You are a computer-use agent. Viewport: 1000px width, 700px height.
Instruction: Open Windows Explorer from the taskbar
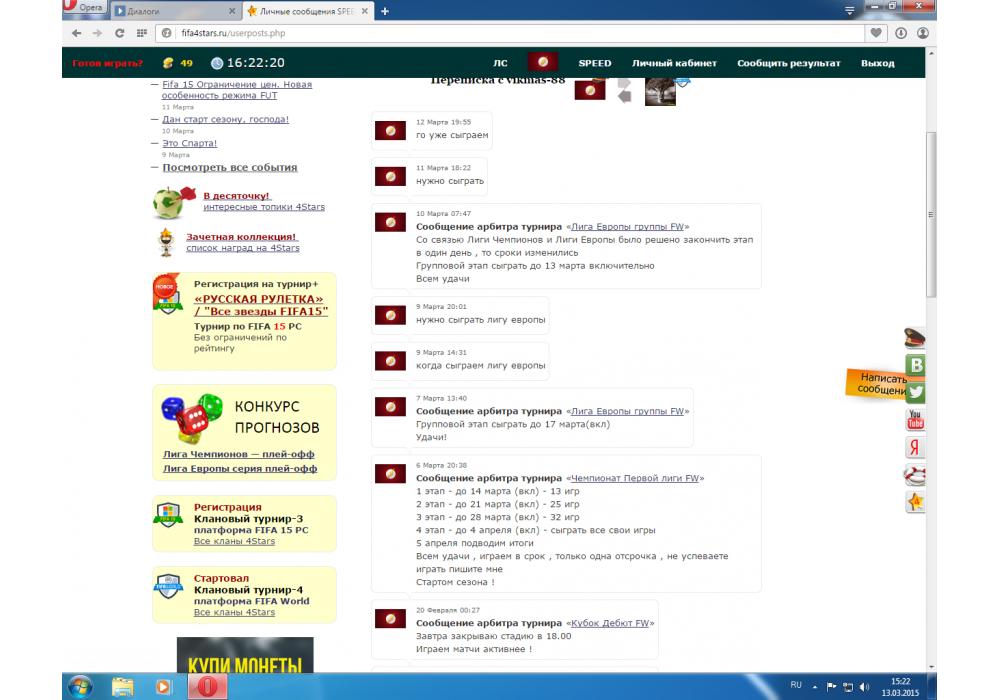[x=123, y=686]
